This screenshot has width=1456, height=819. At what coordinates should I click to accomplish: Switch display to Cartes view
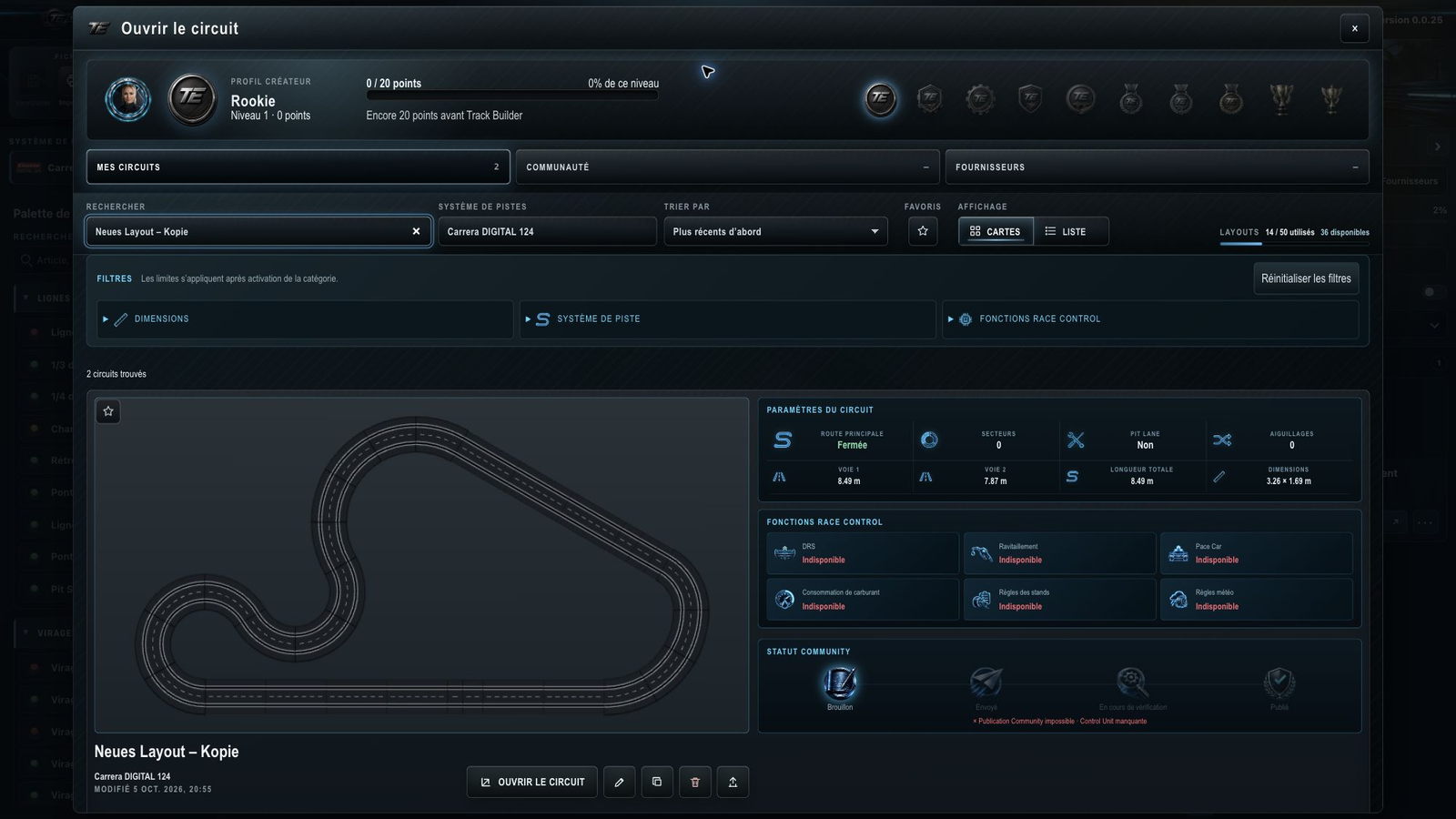996,231
